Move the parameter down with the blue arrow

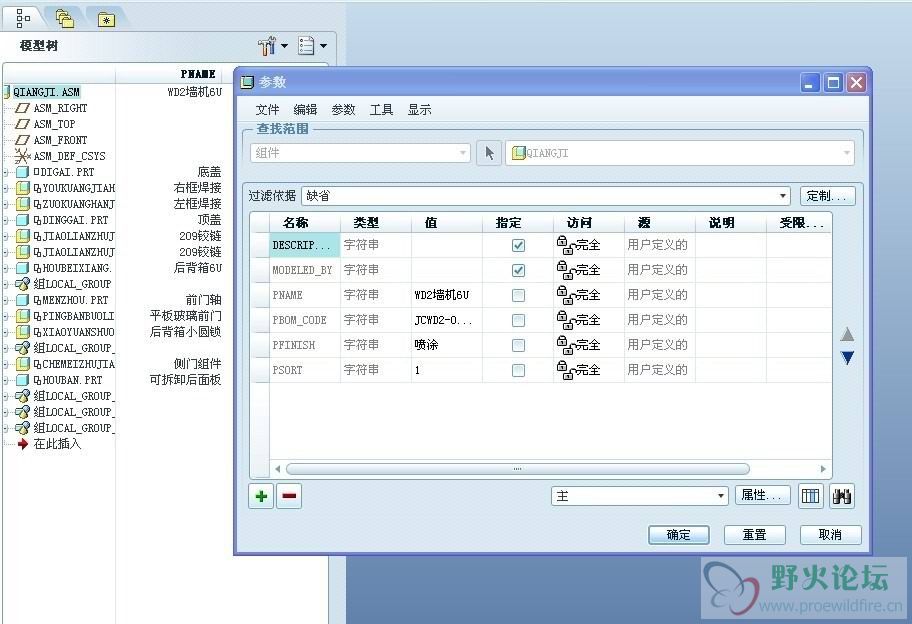(847, 358)
